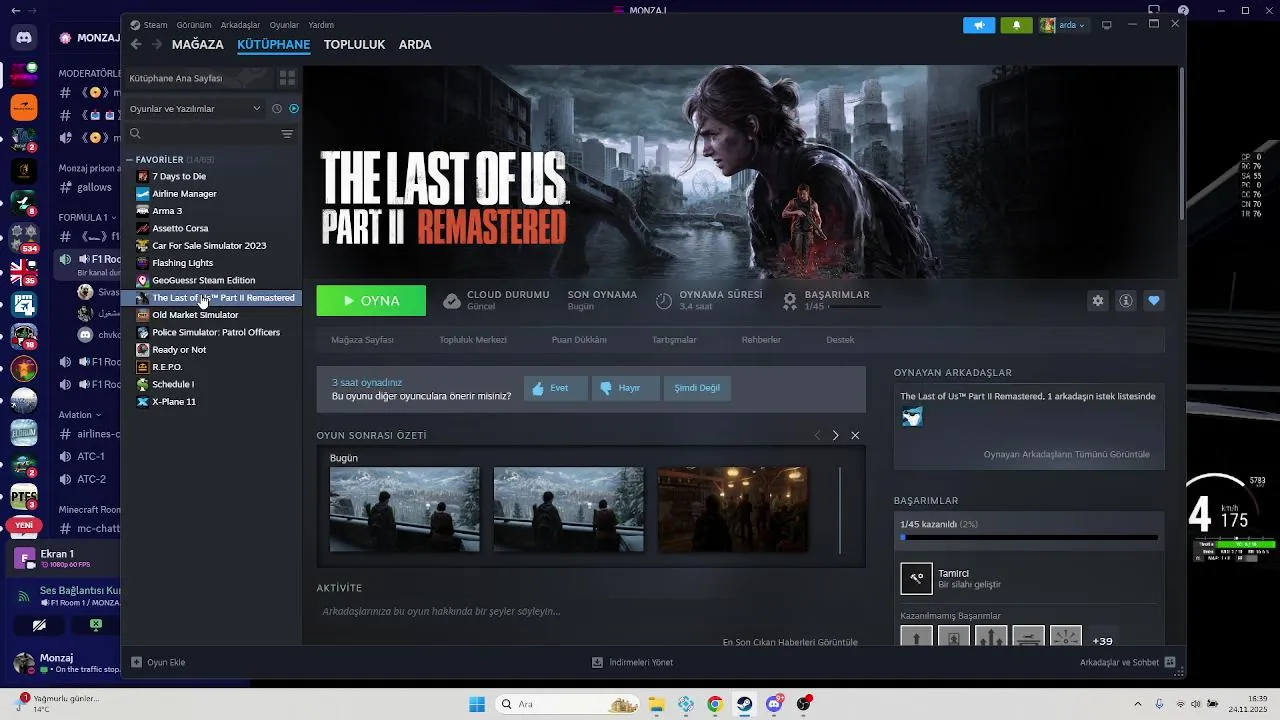Viewport: 1280px width, 720px height.
Task: Open Mağaza Sayfası link
Action: 362,340
